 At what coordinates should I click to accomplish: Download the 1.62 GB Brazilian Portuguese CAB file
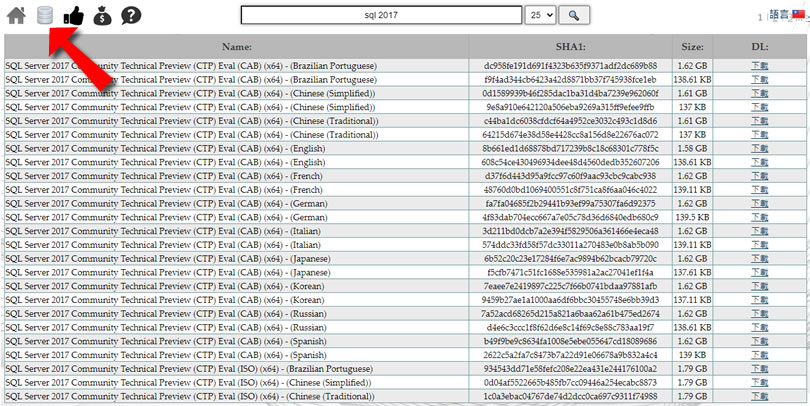759,66
